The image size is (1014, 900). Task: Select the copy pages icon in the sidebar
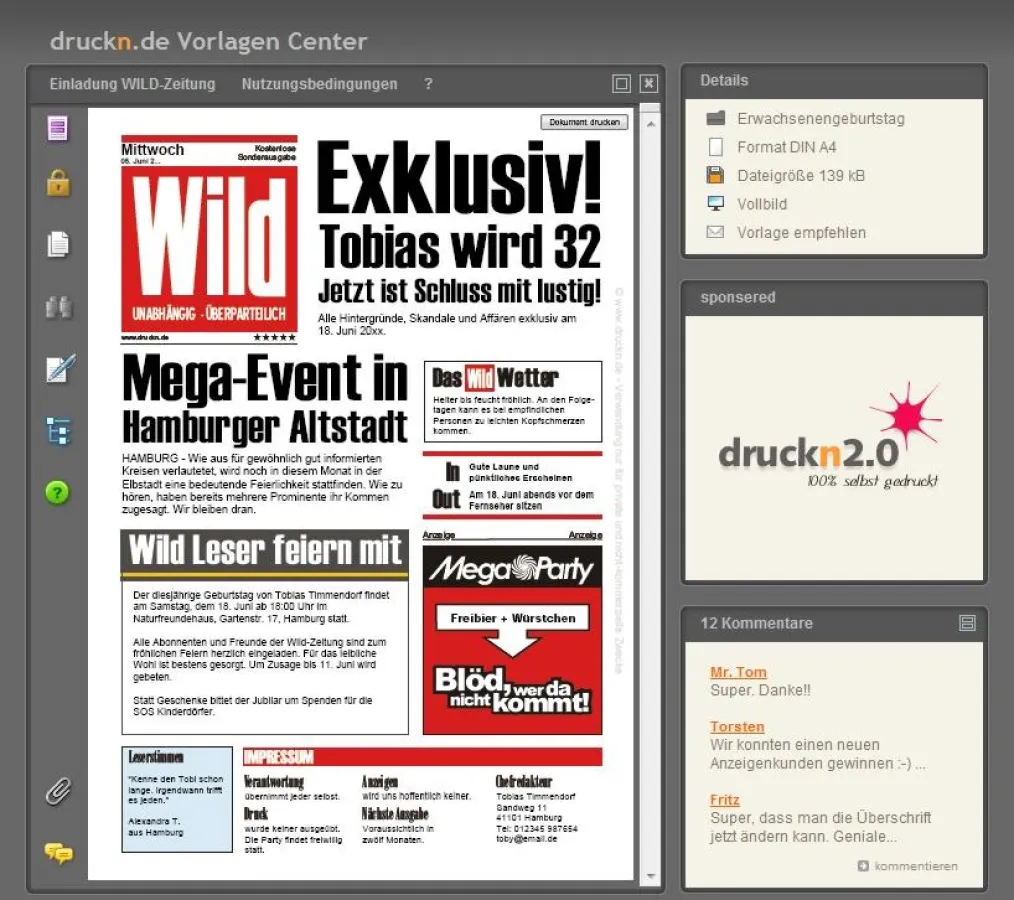(x=57, y=243)
